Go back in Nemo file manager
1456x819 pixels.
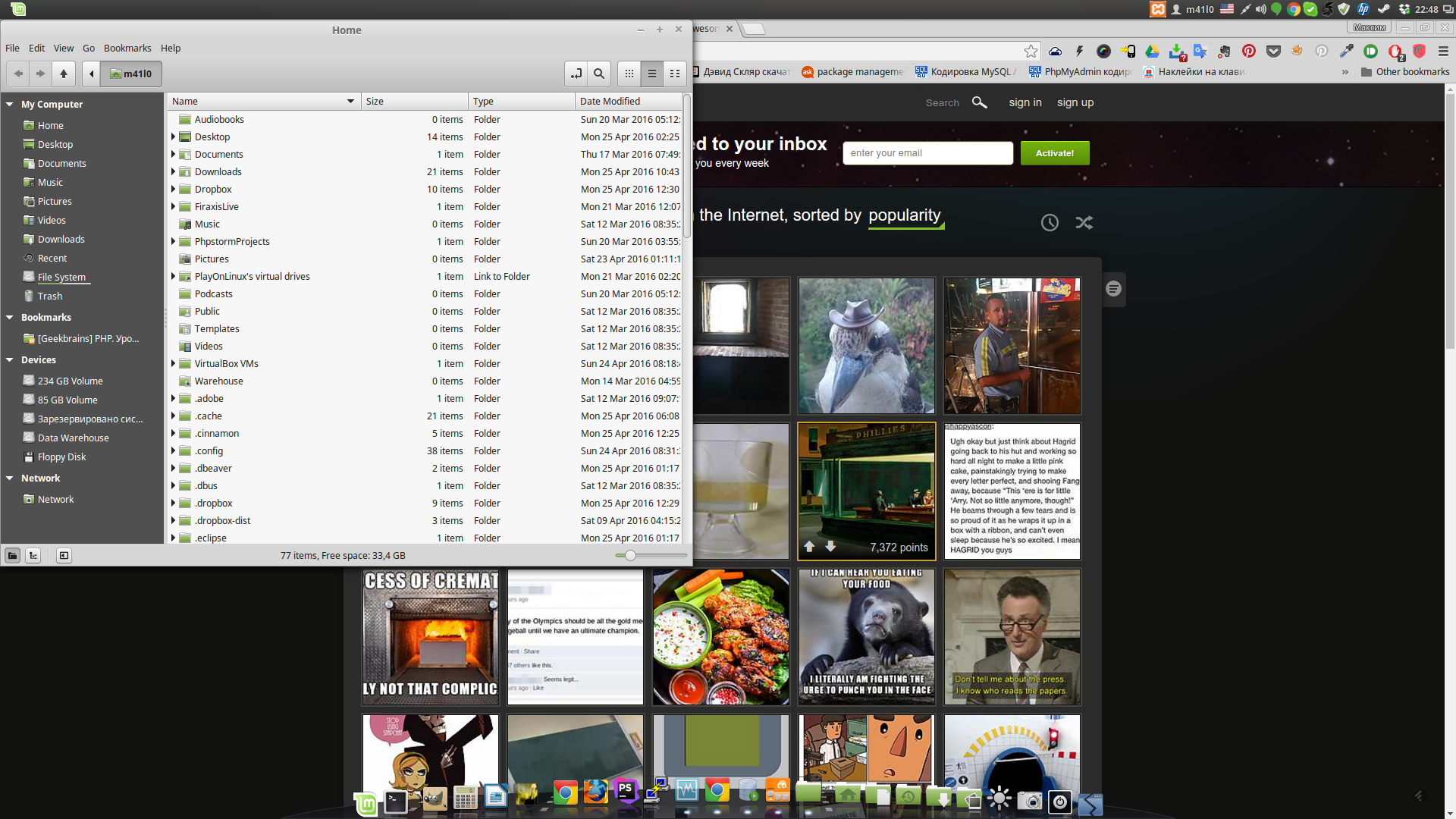pyautogui.click(x=18, y=74)
